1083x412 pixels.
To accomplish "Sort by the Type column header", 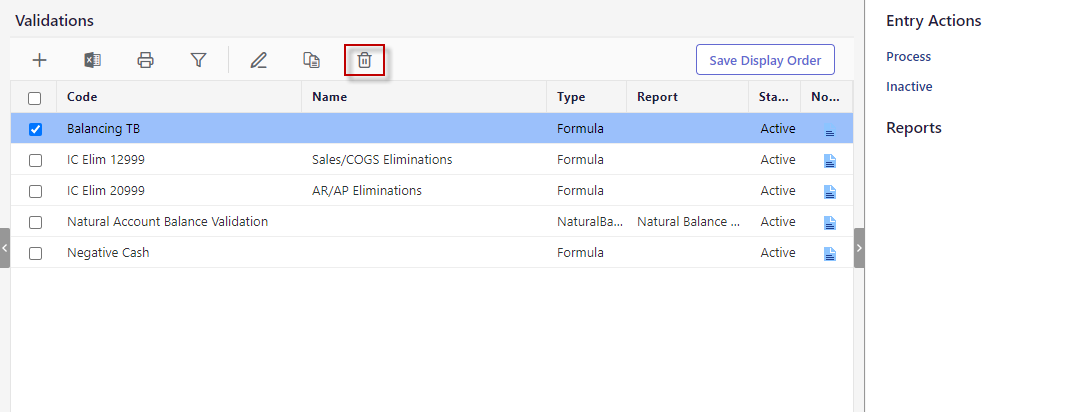I will coord(571,97).
